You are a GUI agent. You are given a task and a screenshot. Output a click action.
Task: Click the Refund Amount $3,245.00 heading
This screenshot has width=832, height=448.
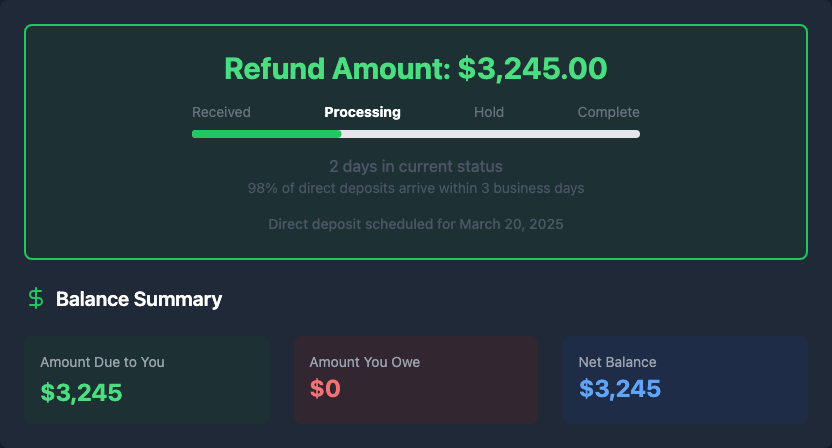tap(415, 68)
